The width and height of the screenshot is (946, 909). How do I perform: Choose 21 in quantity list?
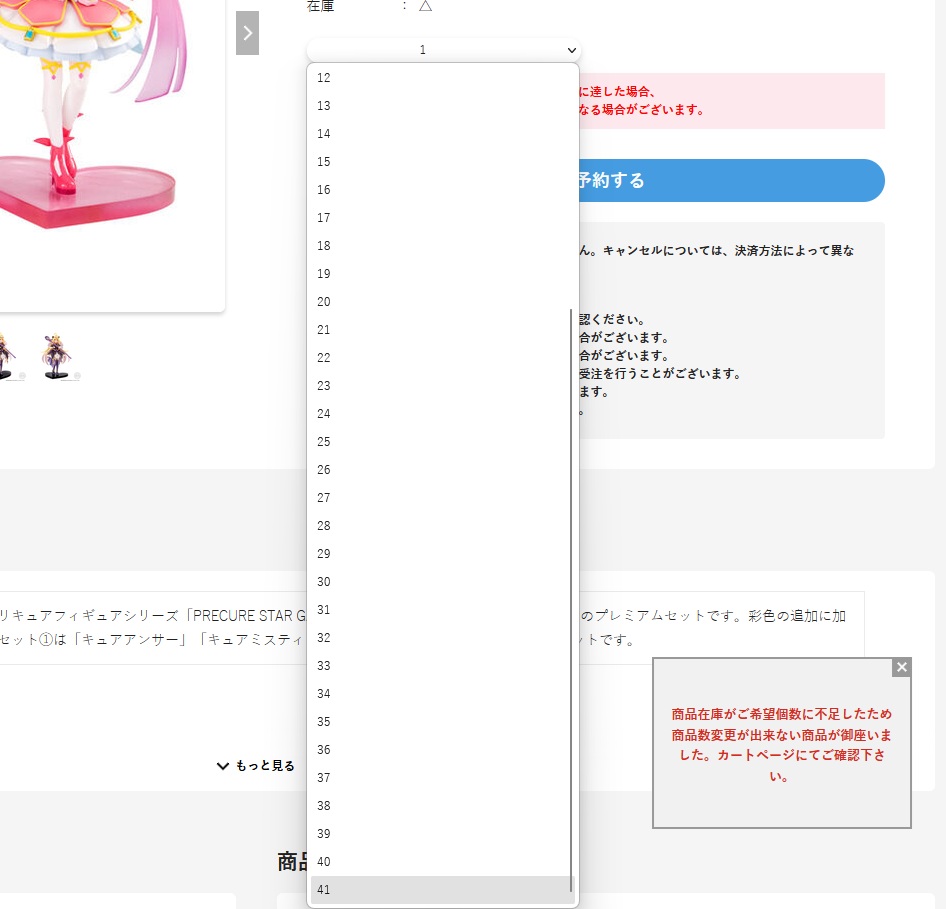(443, 330)
